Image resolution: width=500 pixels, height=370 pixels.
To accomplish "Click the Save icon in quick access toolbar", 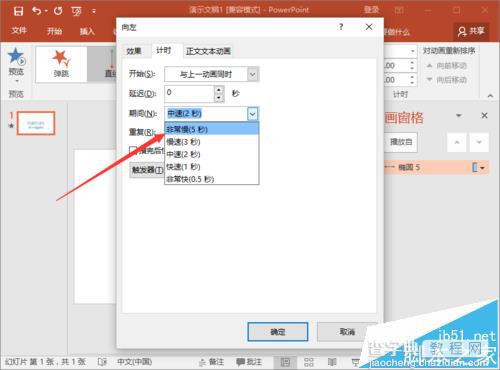I will point(18,11).
